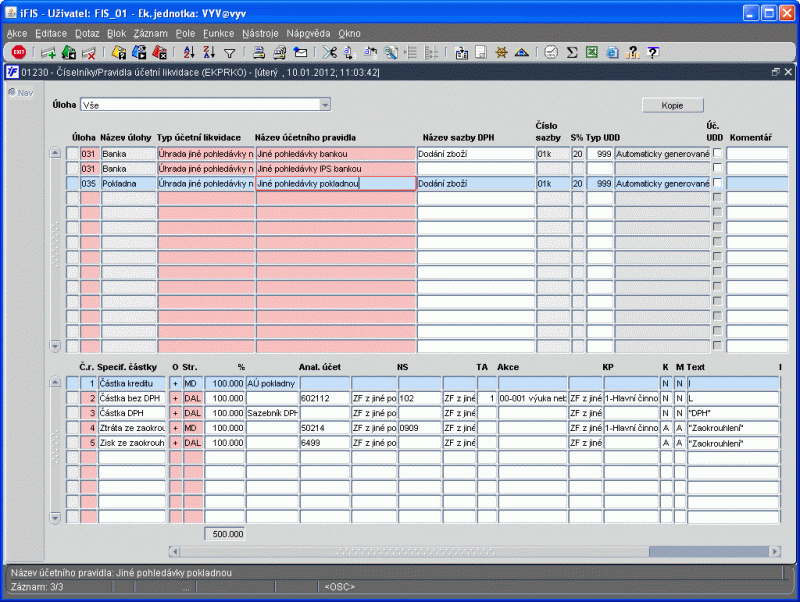
Task: Click the sort descending Z-A icon
Action: (208, 52)
